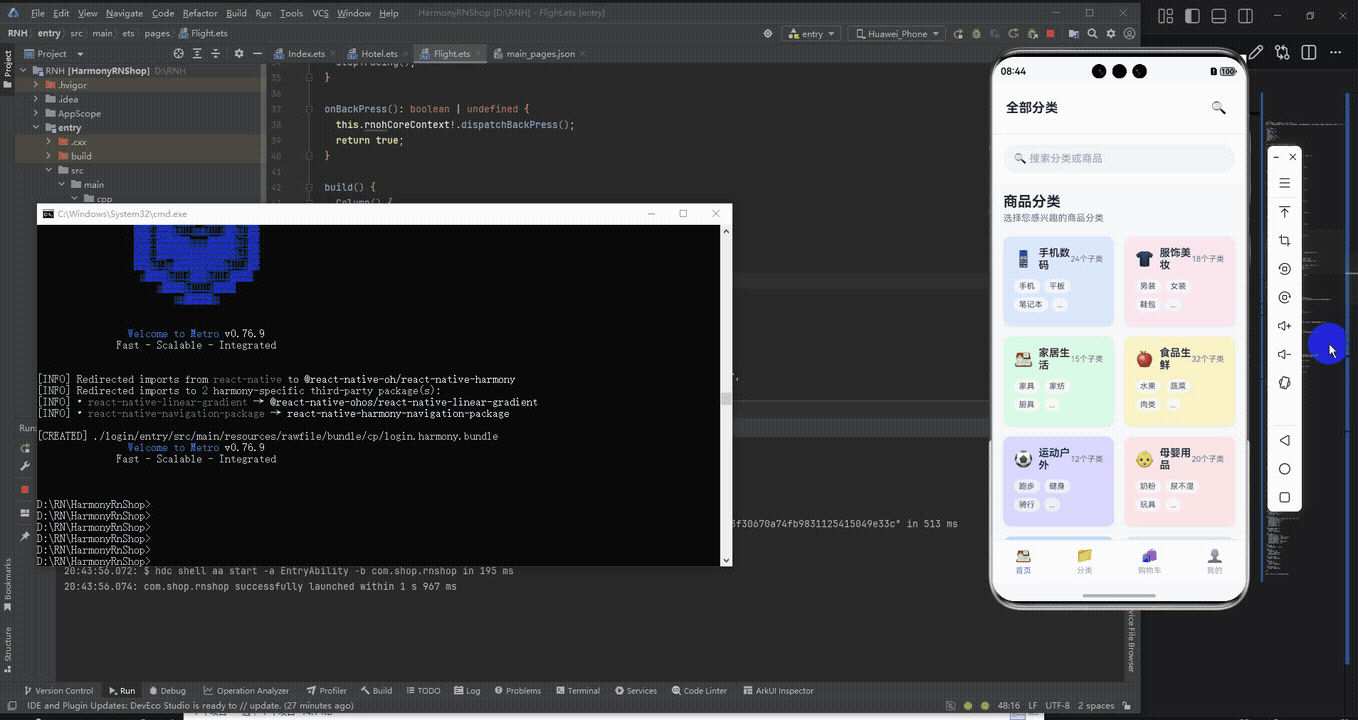Switch to the Hotel.ets editor tab
The width and height of the screenshot is (1358, 720).
tap(377, 53)
